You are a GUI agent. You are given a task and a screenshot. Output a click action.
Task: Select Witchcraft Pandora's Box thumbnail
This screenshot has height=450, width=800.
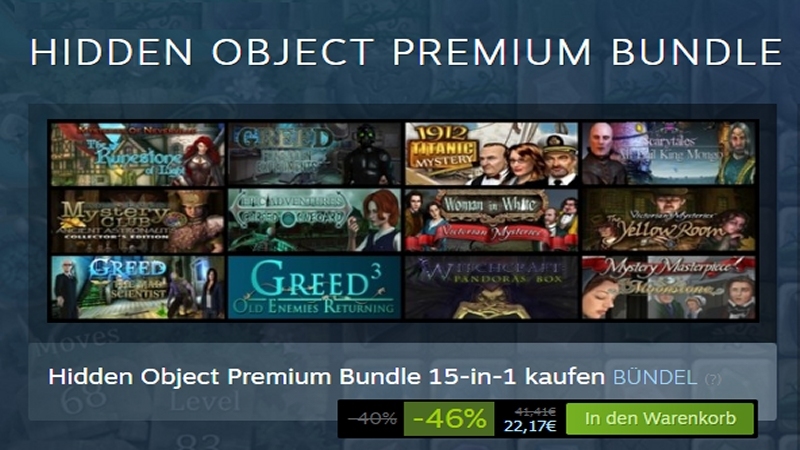[492, 287]
